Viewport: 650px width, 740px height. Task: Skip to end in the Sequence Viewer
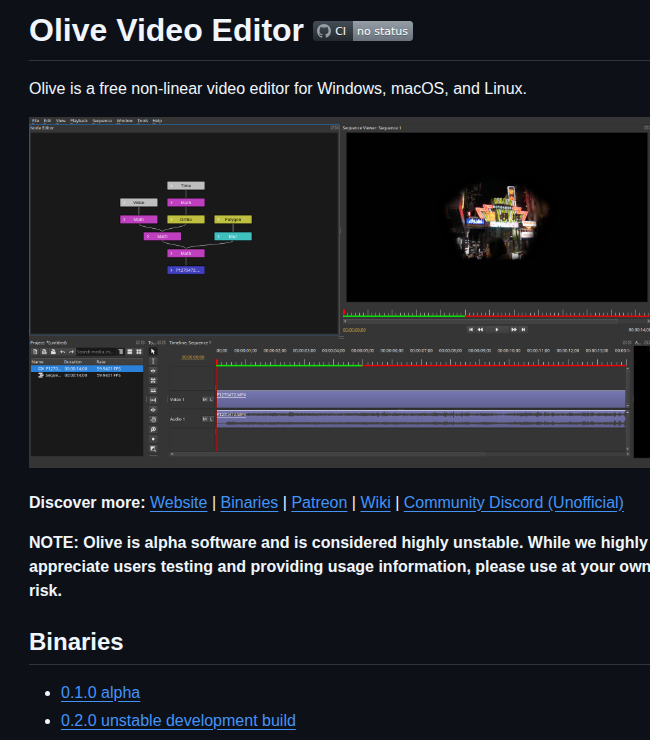coord(523,329)
